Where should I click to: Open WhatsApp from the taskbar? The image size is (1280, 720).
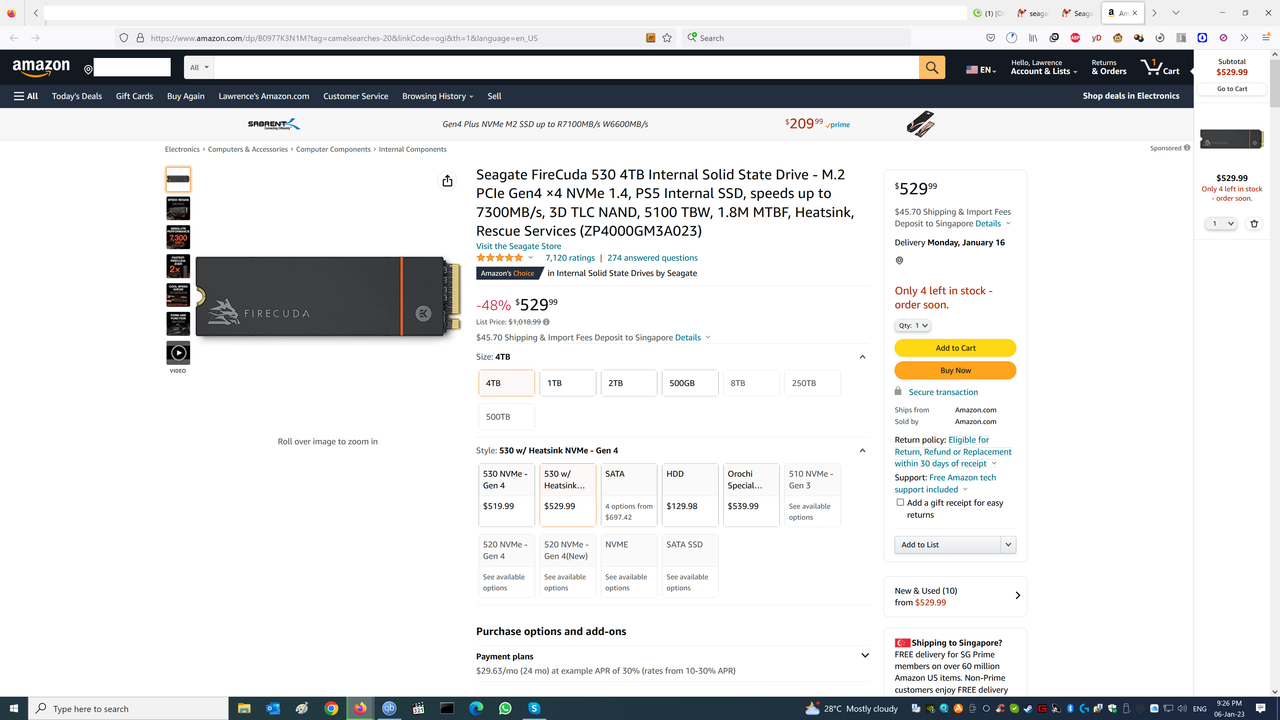coord(505,709)
